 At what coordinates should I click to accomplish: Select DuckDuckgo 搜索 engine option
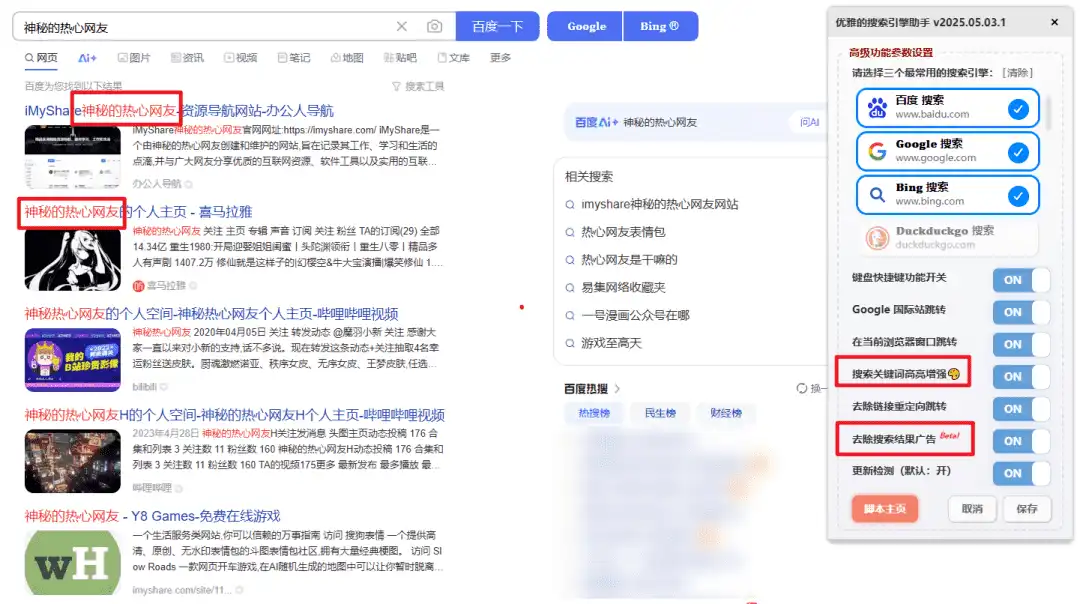tap(947, 238)
